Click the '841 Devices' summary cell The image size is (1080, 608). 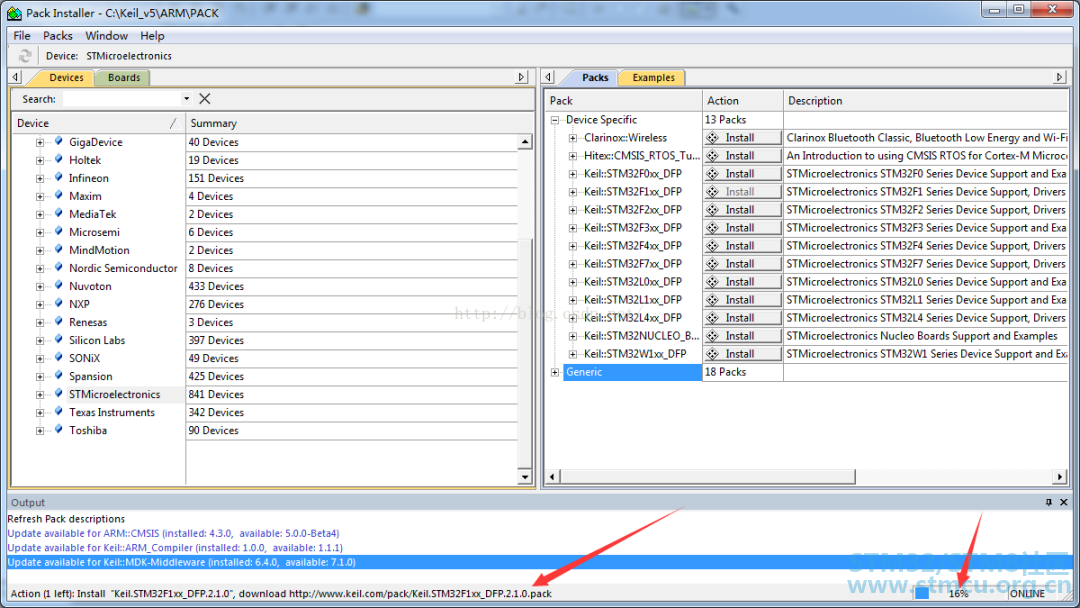216,395
